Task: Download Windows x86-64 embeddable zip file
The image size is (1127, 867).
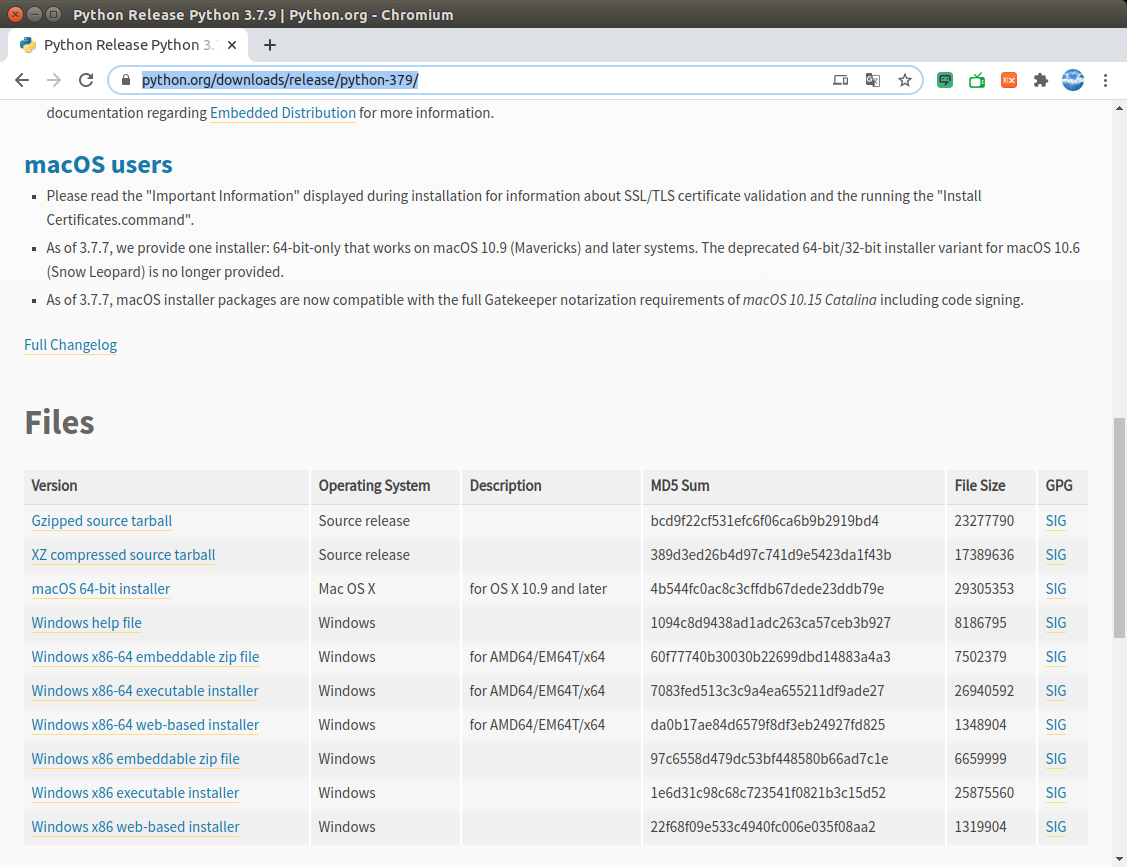Action: 145,657
